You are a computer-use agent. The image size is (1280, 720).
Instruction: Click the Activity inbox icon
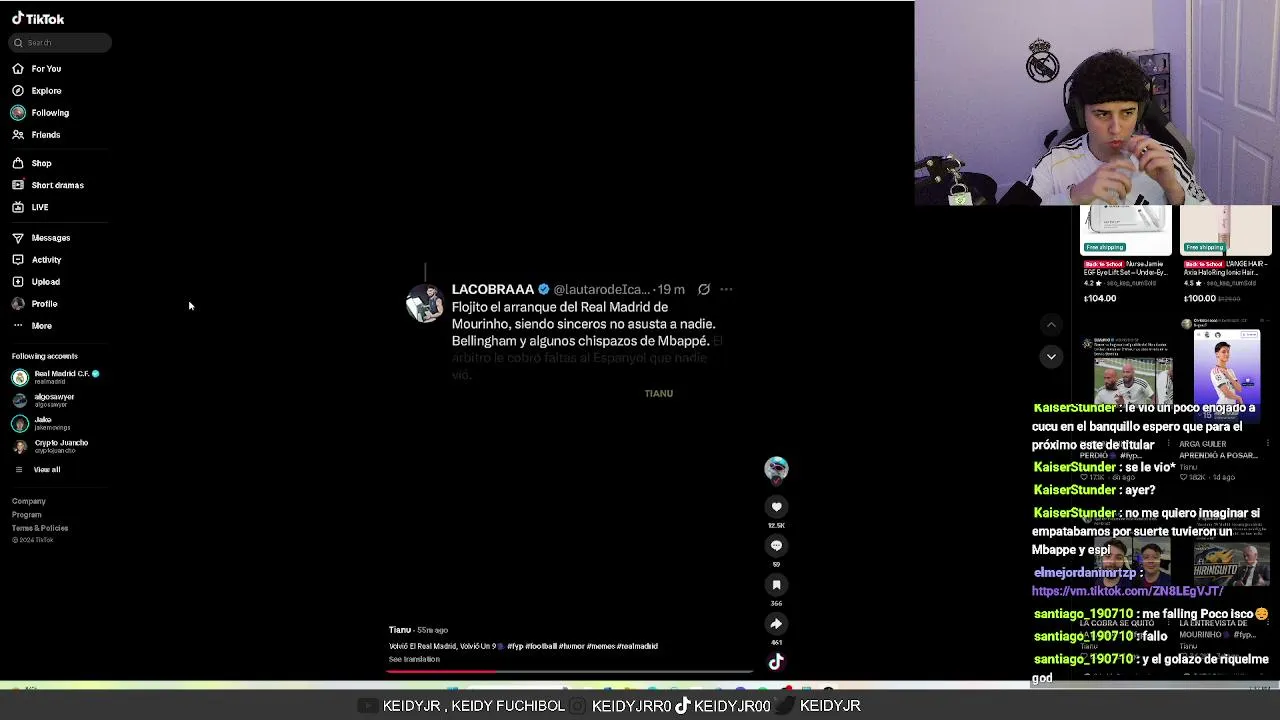[18, 260]
